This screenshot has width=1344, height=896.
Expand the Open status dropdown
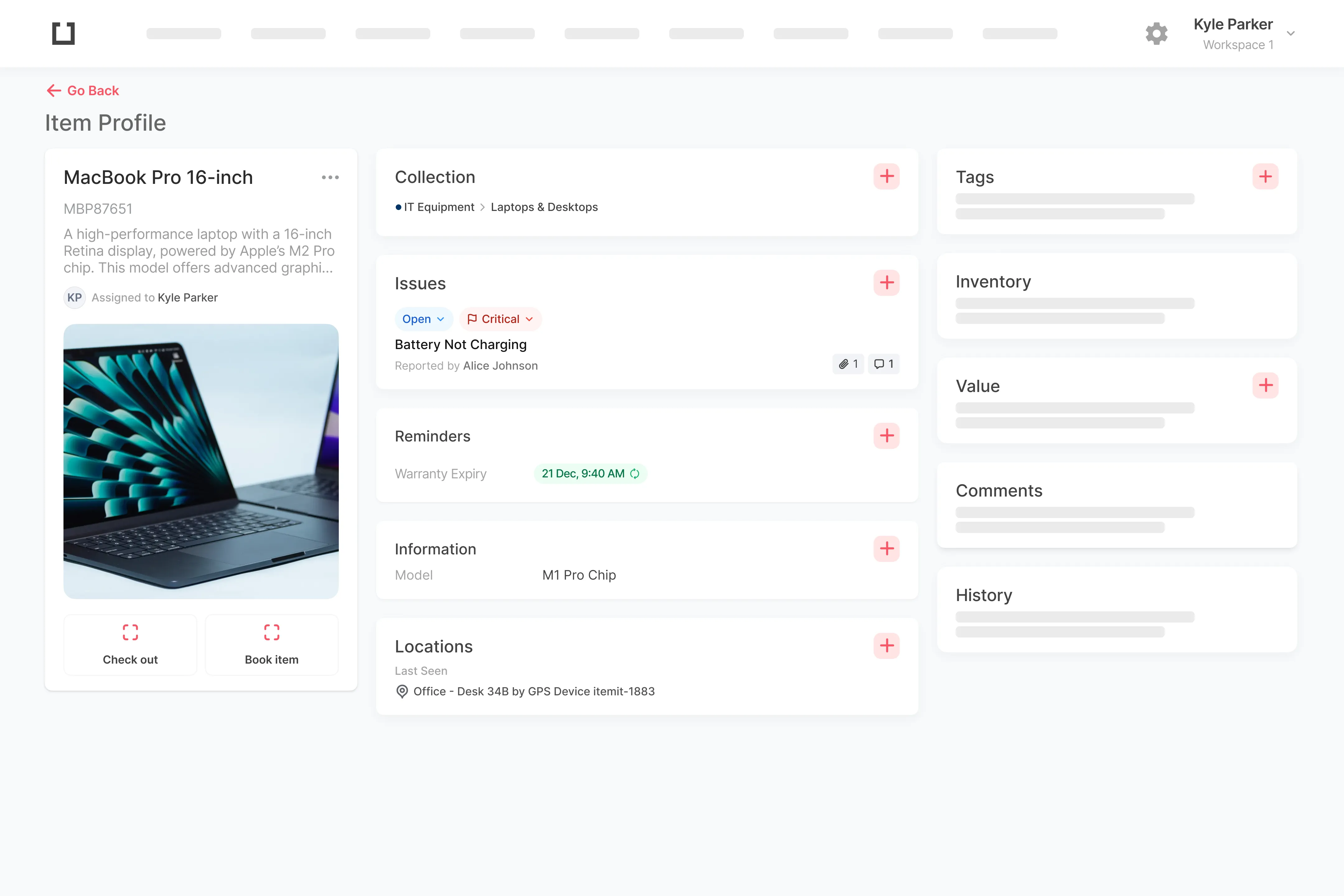[x=423, y=319]
